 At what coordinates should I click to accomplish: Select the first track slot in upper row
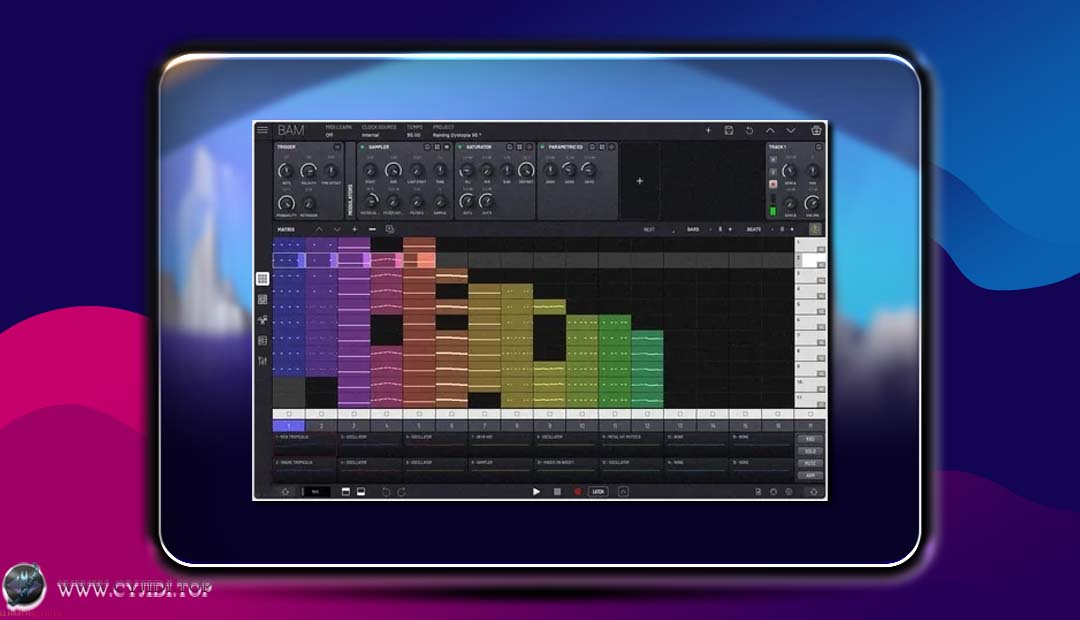pos(305,442)
